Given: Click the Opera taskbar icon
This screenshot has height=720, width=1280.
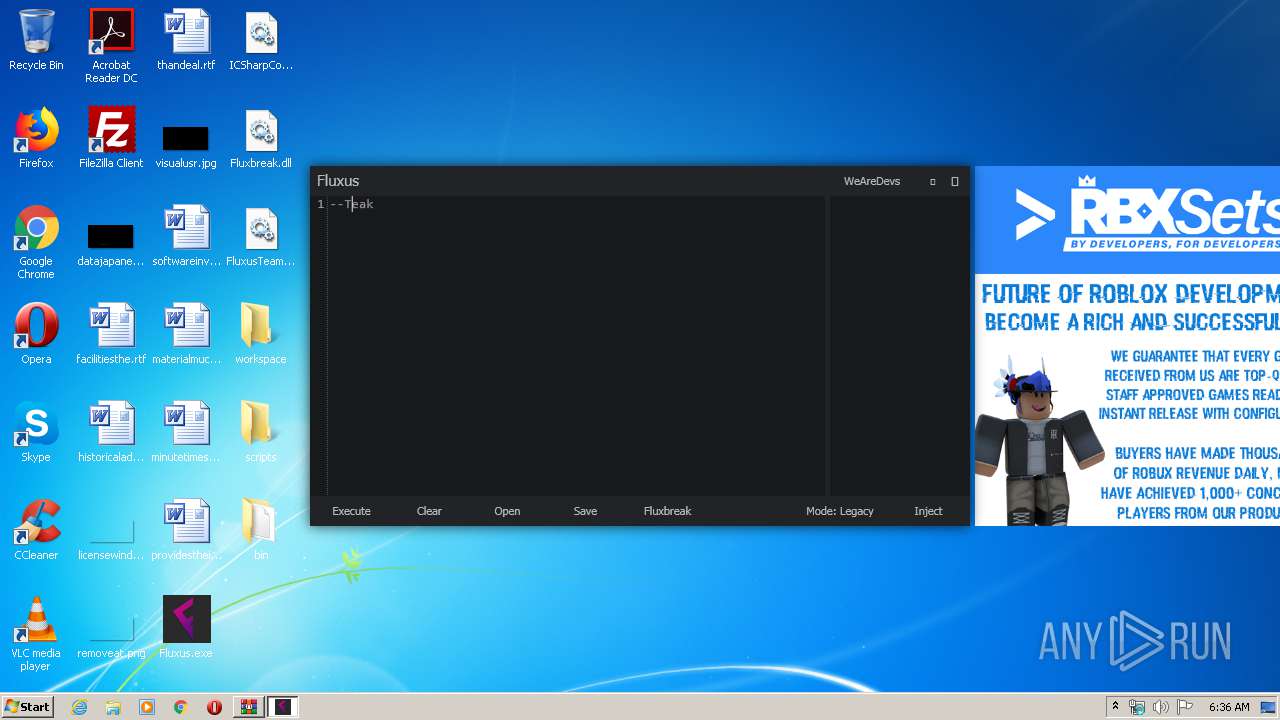Looking at the screenshot, I should click(214, 707).
